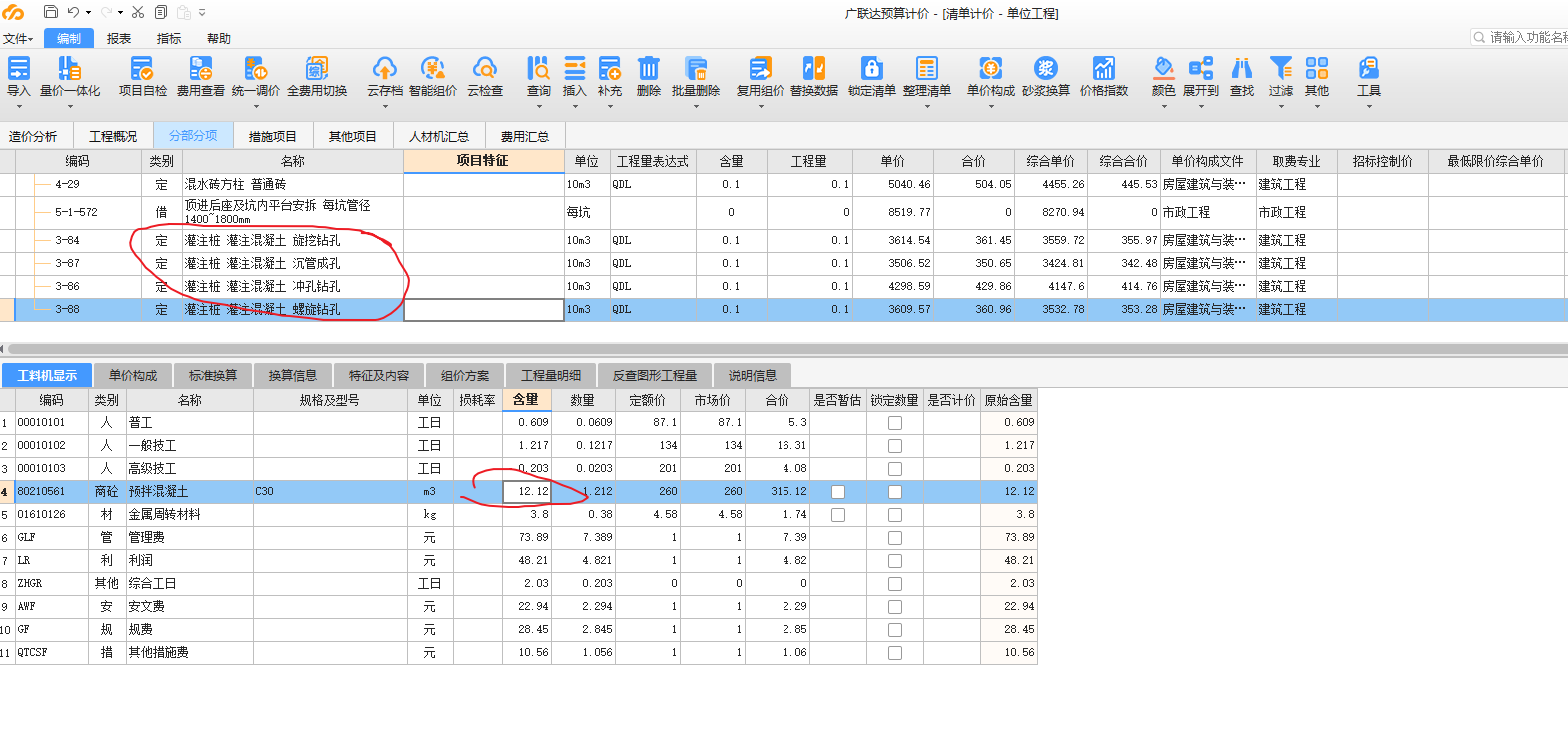Click the Save icon in quick access bar
This screenshot has height=735, width=1568.
pyautogui.click(x=51, y=12)
